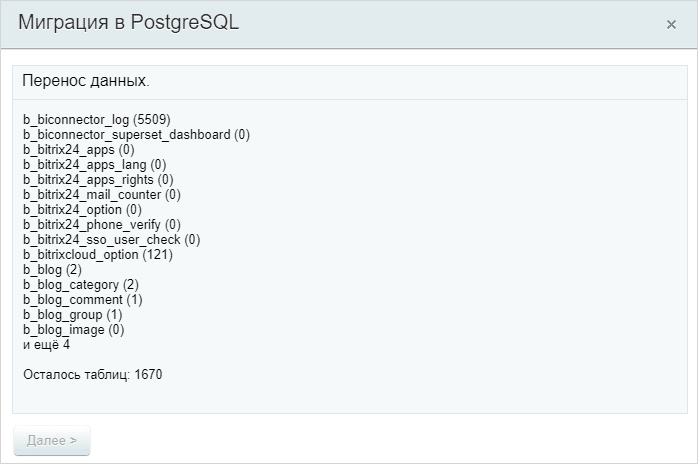698x464 pixels.
Task: Click the 'Осталось таблиц: 1670' status
Action: tap(93, 374)
